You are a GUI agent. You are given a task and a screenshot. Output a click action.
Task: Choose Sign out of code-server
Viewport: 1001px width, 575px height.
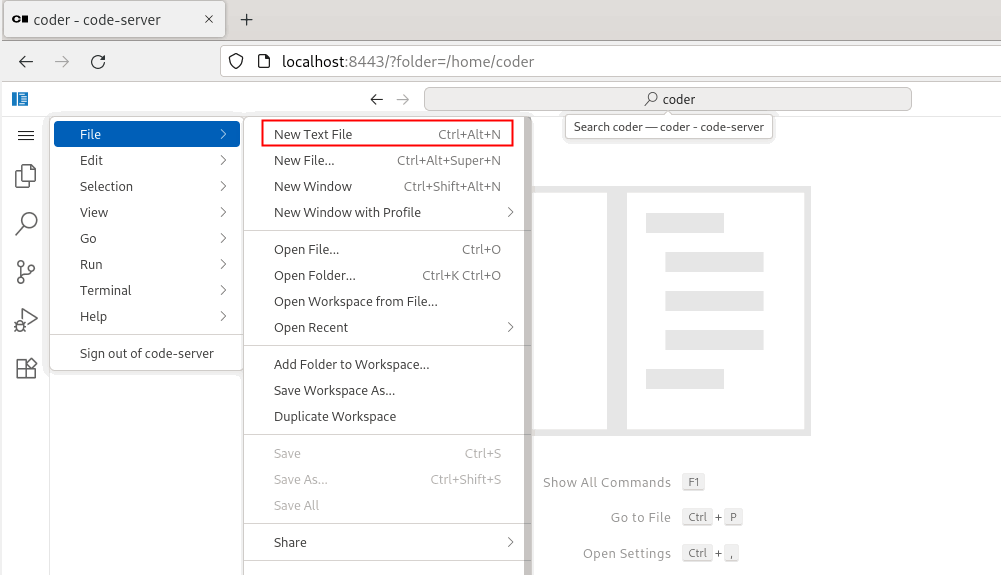point(147,354)
